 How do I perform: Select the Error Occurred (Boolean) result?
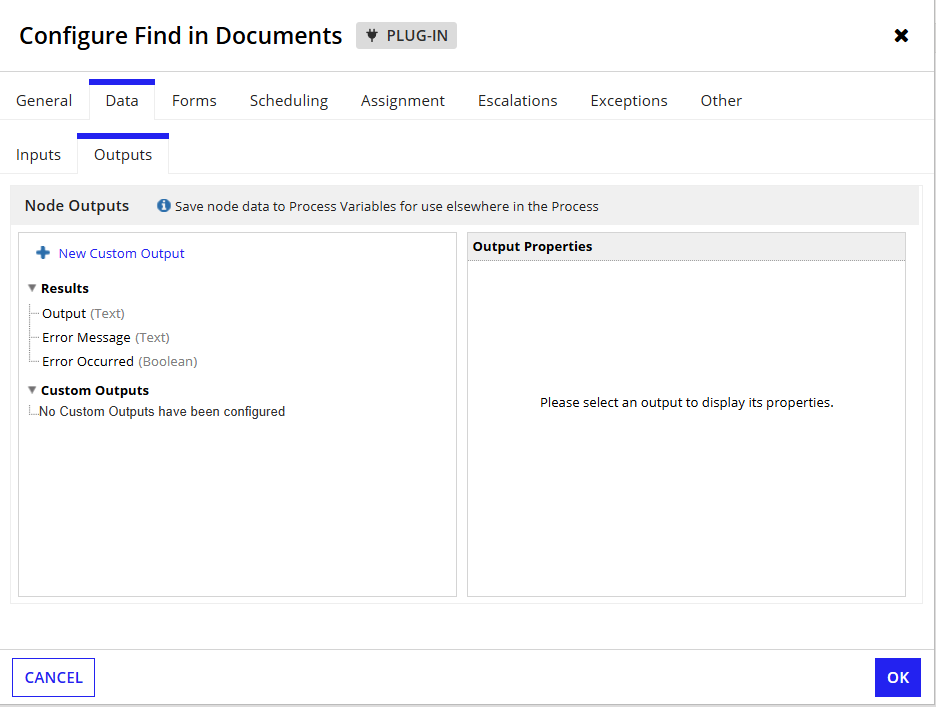tap(119, 361)
